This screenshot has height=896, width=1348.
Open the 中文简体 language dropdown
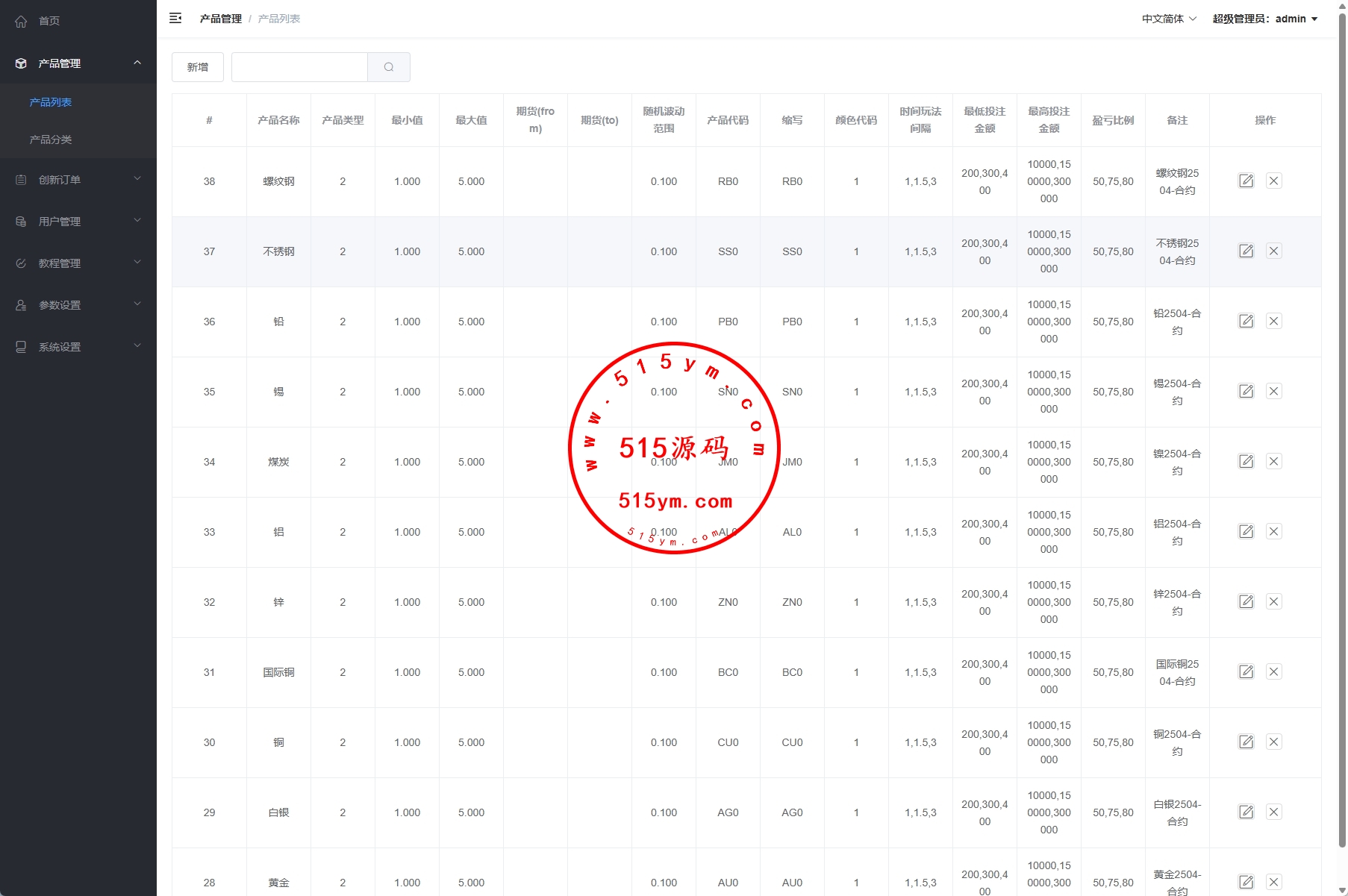[x=1168, y=19]
